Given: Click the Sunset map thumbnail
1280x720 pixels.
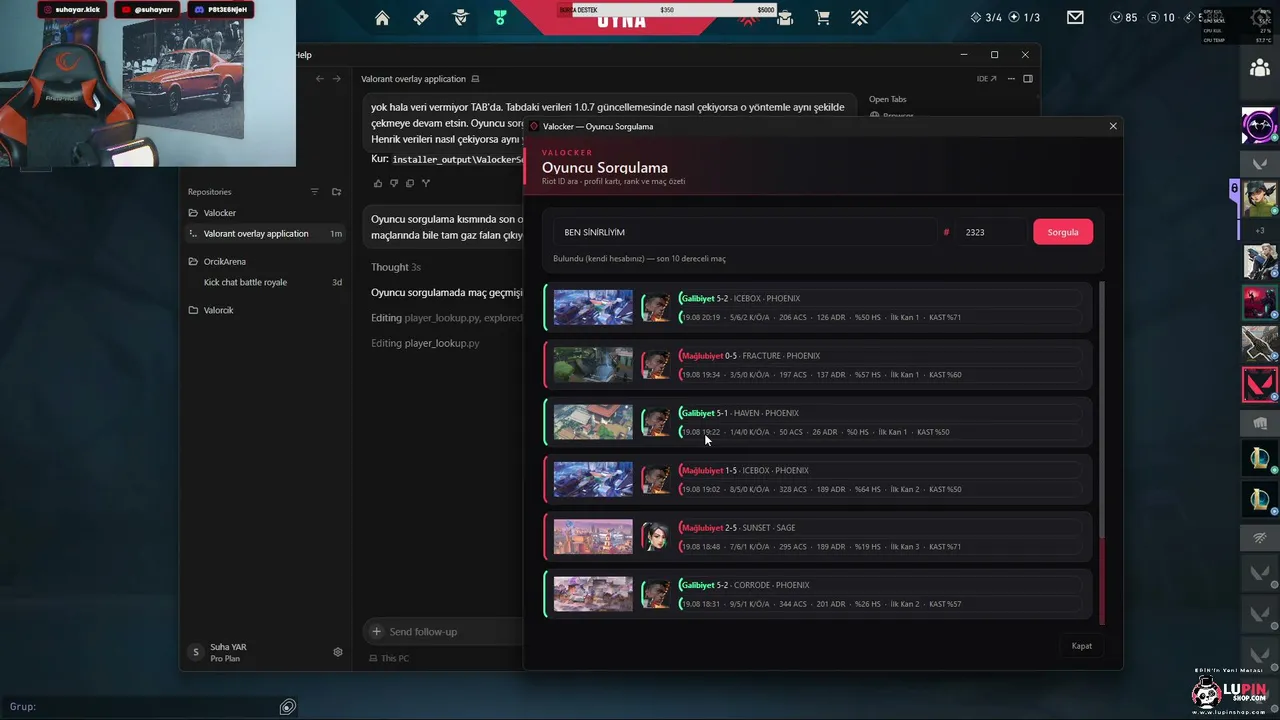Looking at the screenshot, I should coord(593,537).
